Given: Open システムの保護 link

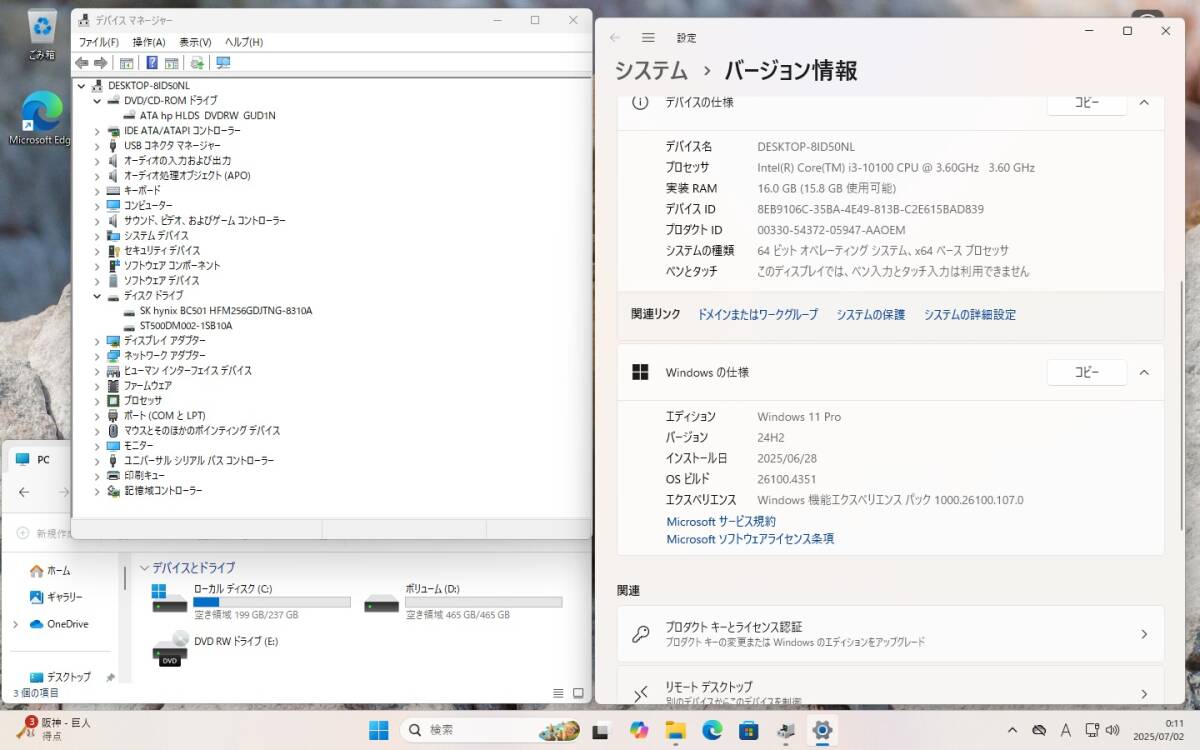Looking at the screenshot, I should [870, 314].
